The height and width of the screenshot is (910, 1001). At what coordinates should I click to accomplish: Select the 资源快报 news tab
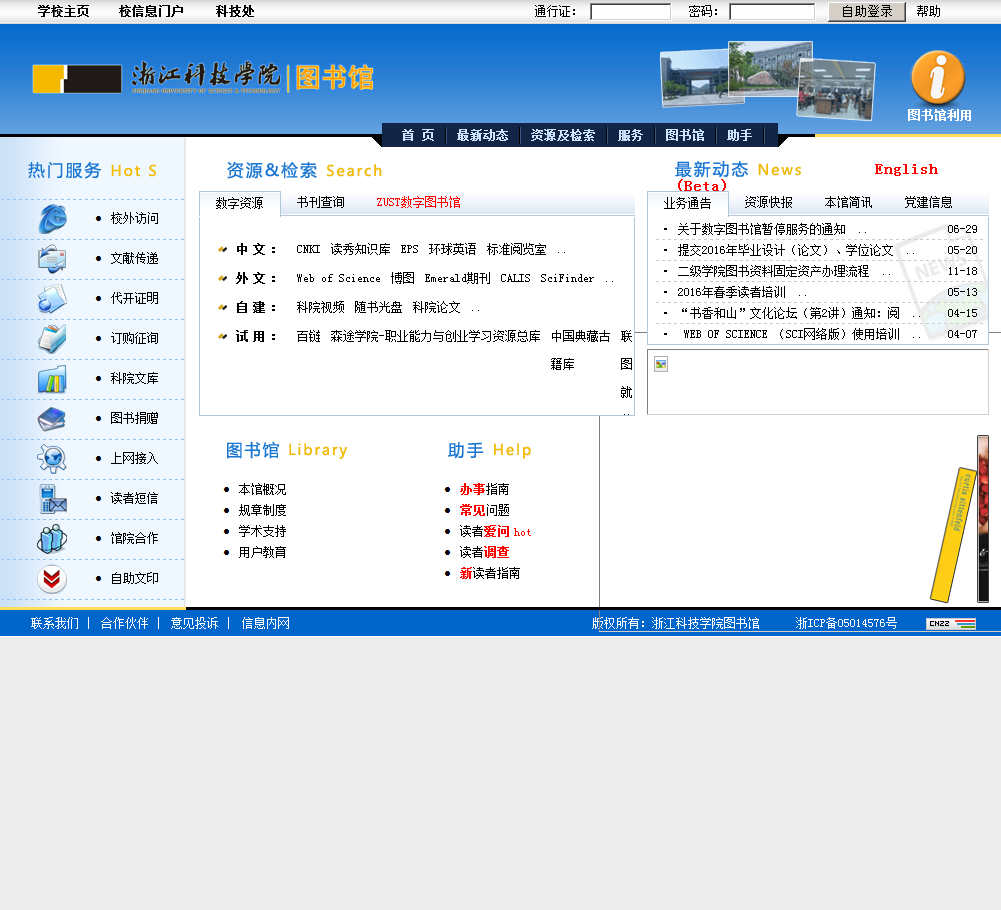[x=768, y=203]
